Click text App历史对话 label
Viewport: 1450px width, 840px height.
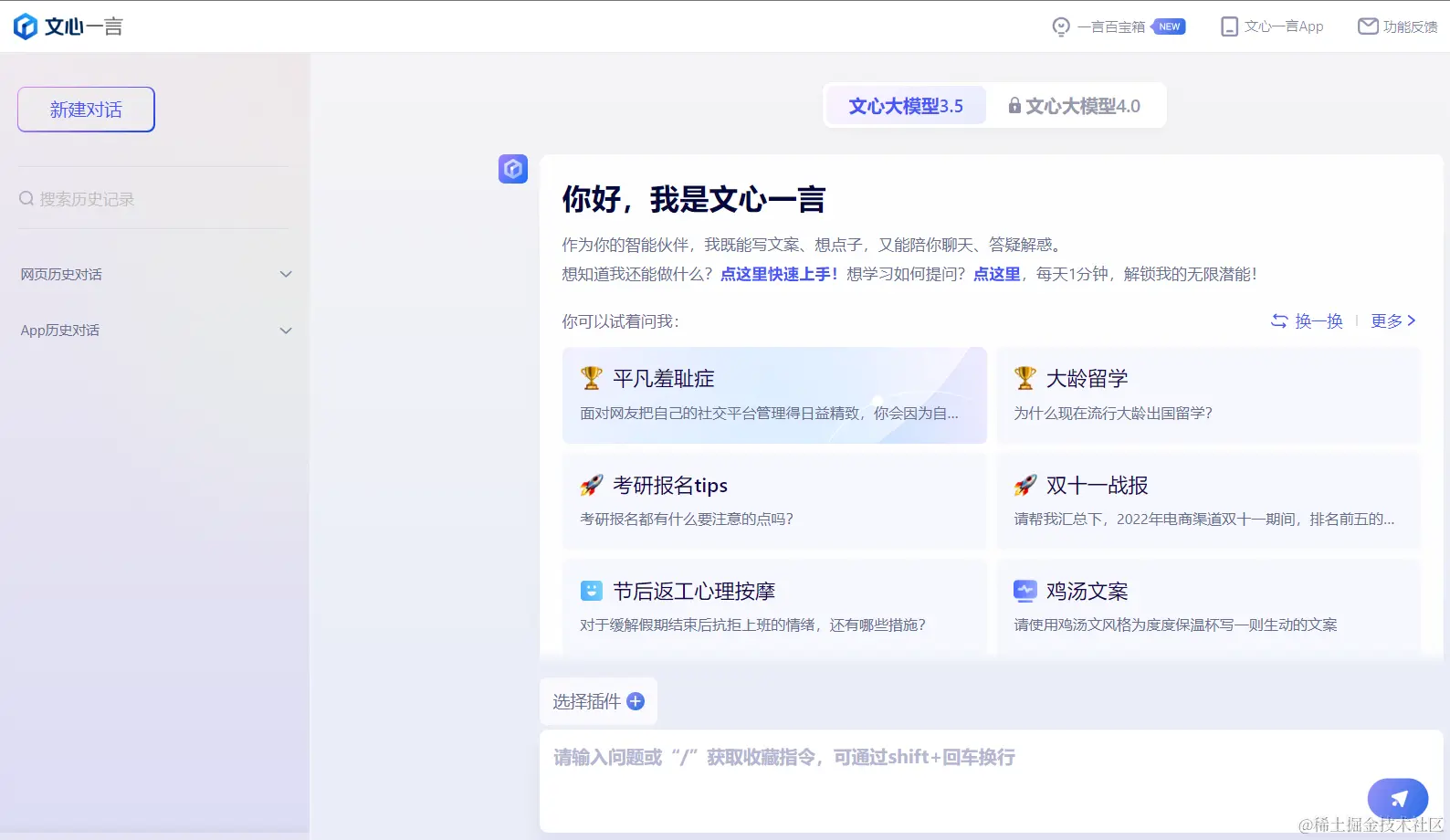(x=60, y=331)
